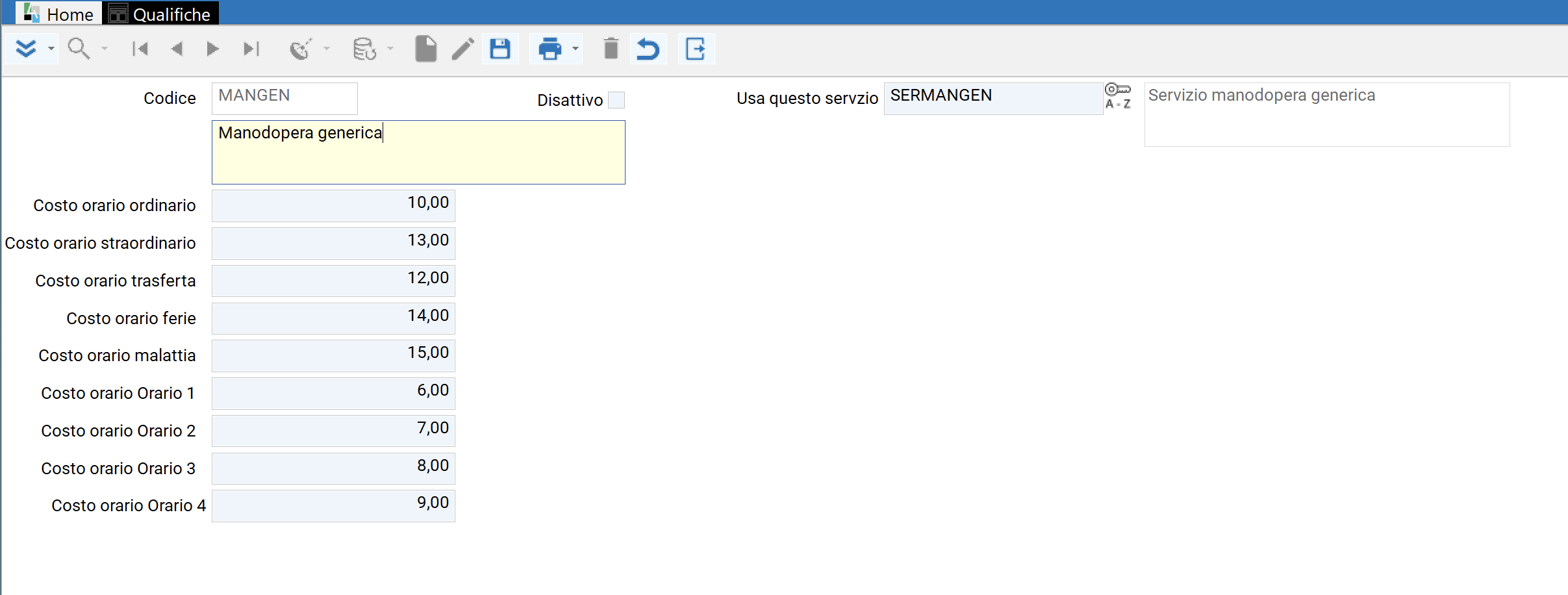
Task: Select Costo orario Orario 4 field
Action: [x=333, y=505]
